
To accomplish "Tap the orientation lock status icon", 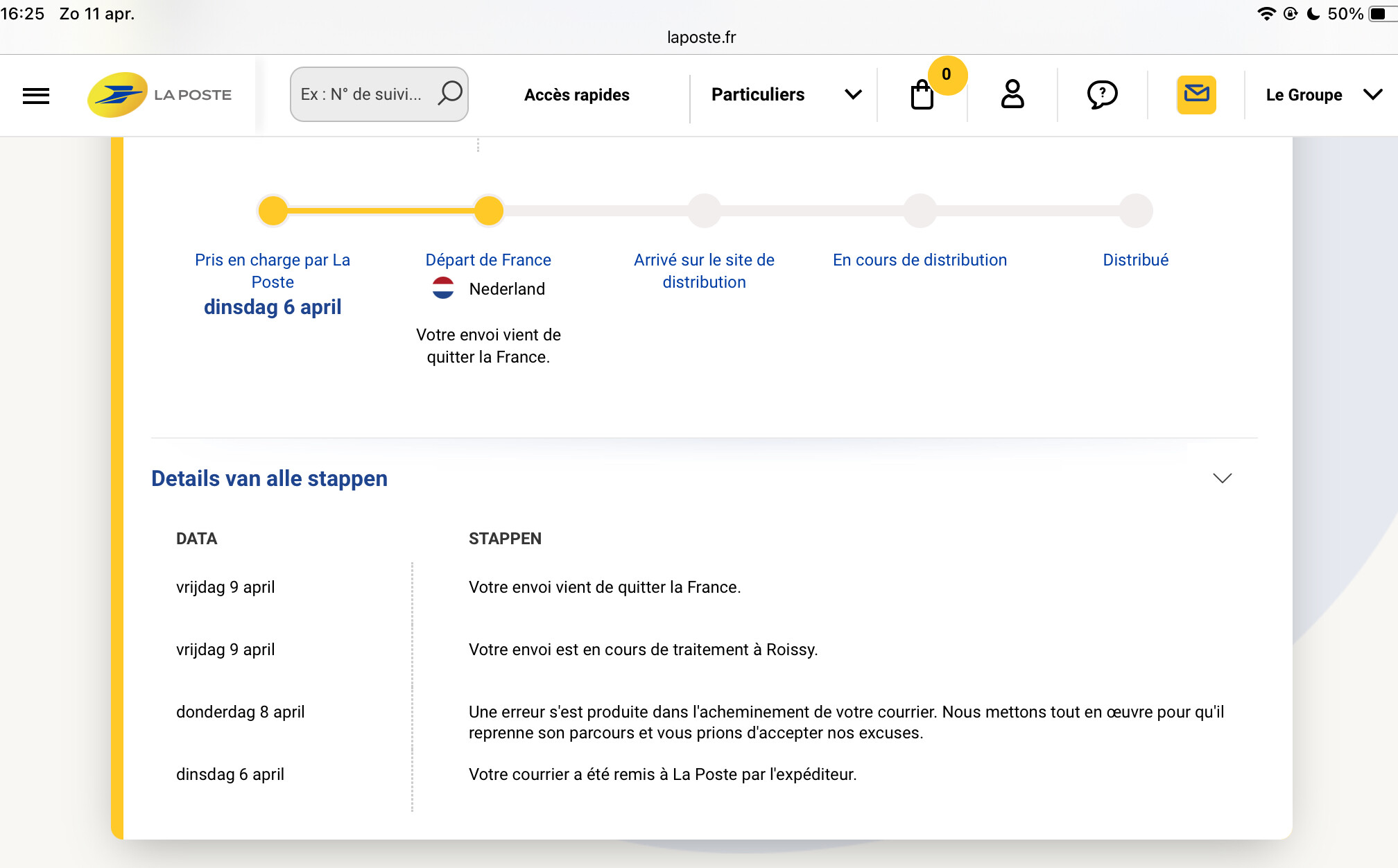I will [x=1291, y=14].
